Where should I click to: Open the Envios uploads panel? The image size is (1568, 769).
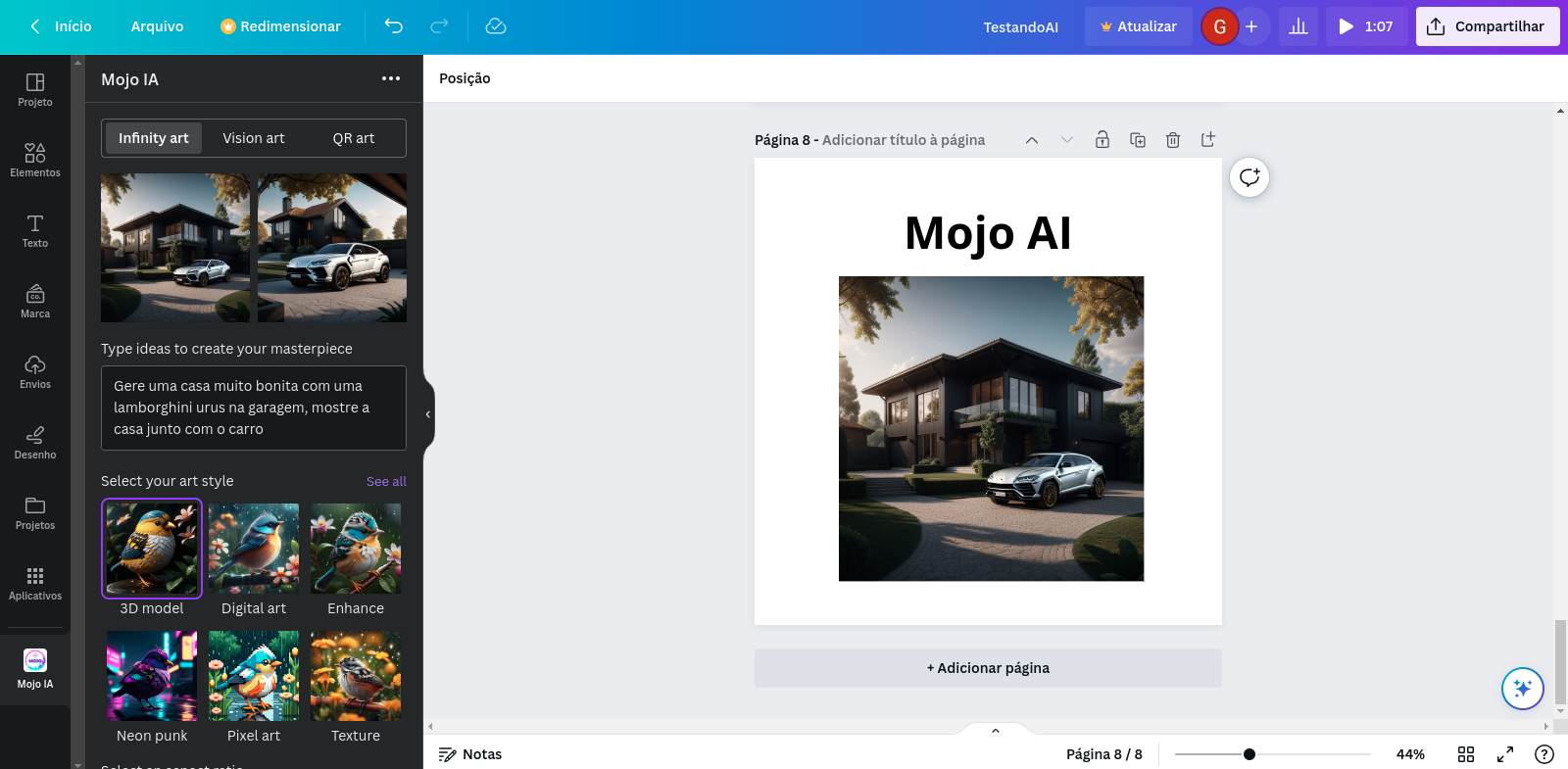click(35, 372)
